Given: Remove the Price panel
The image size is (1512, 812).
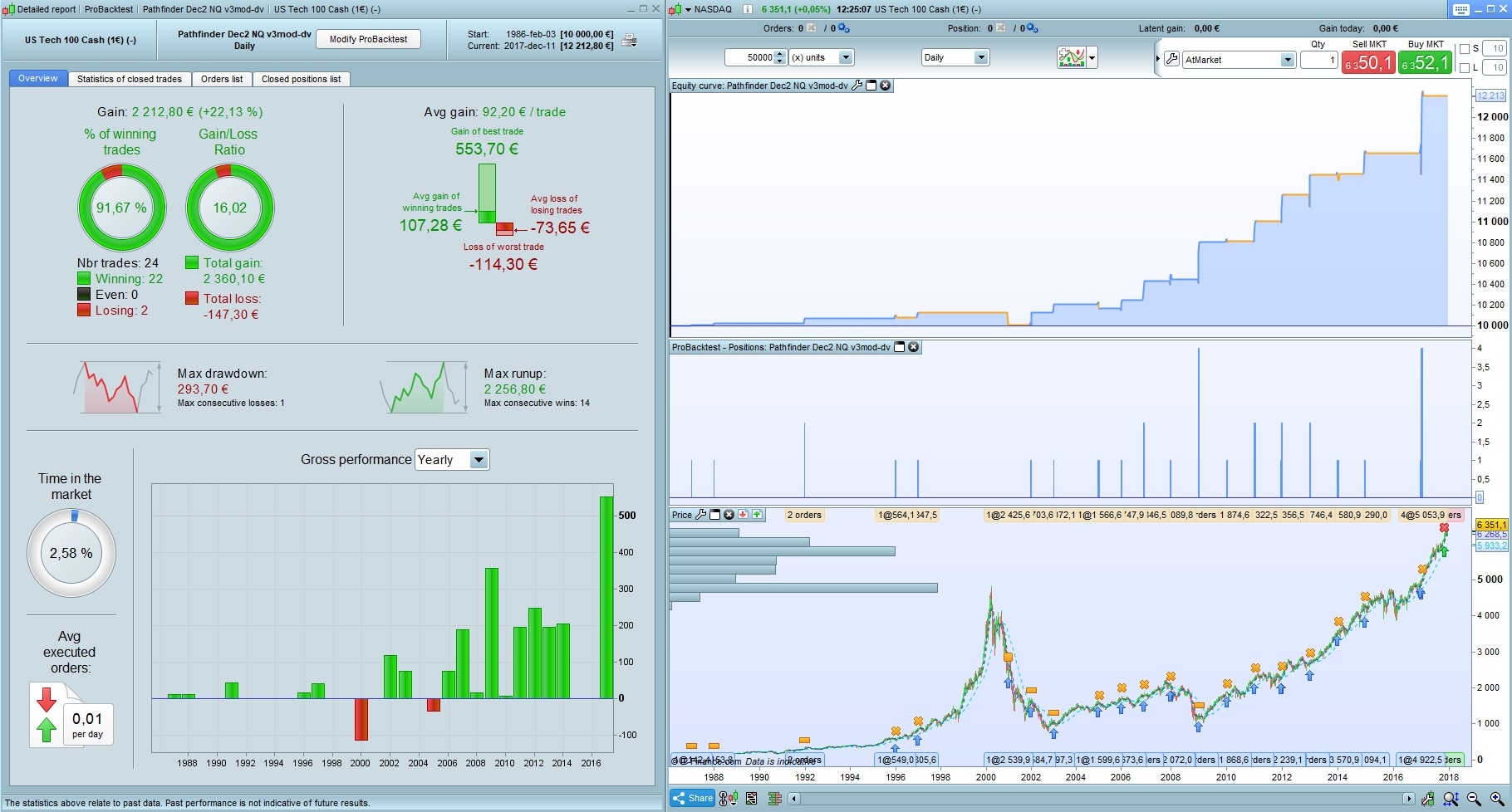Looking at the screenshot, I should tap(729, 515).
